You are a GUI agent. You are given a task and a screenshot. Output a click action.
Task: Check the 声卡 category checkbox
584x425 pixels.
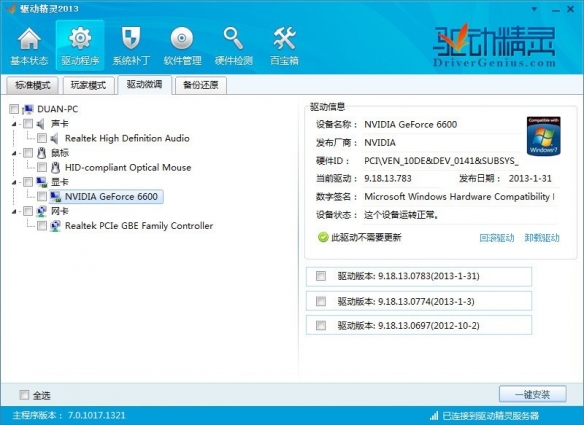tap(28, 124)
